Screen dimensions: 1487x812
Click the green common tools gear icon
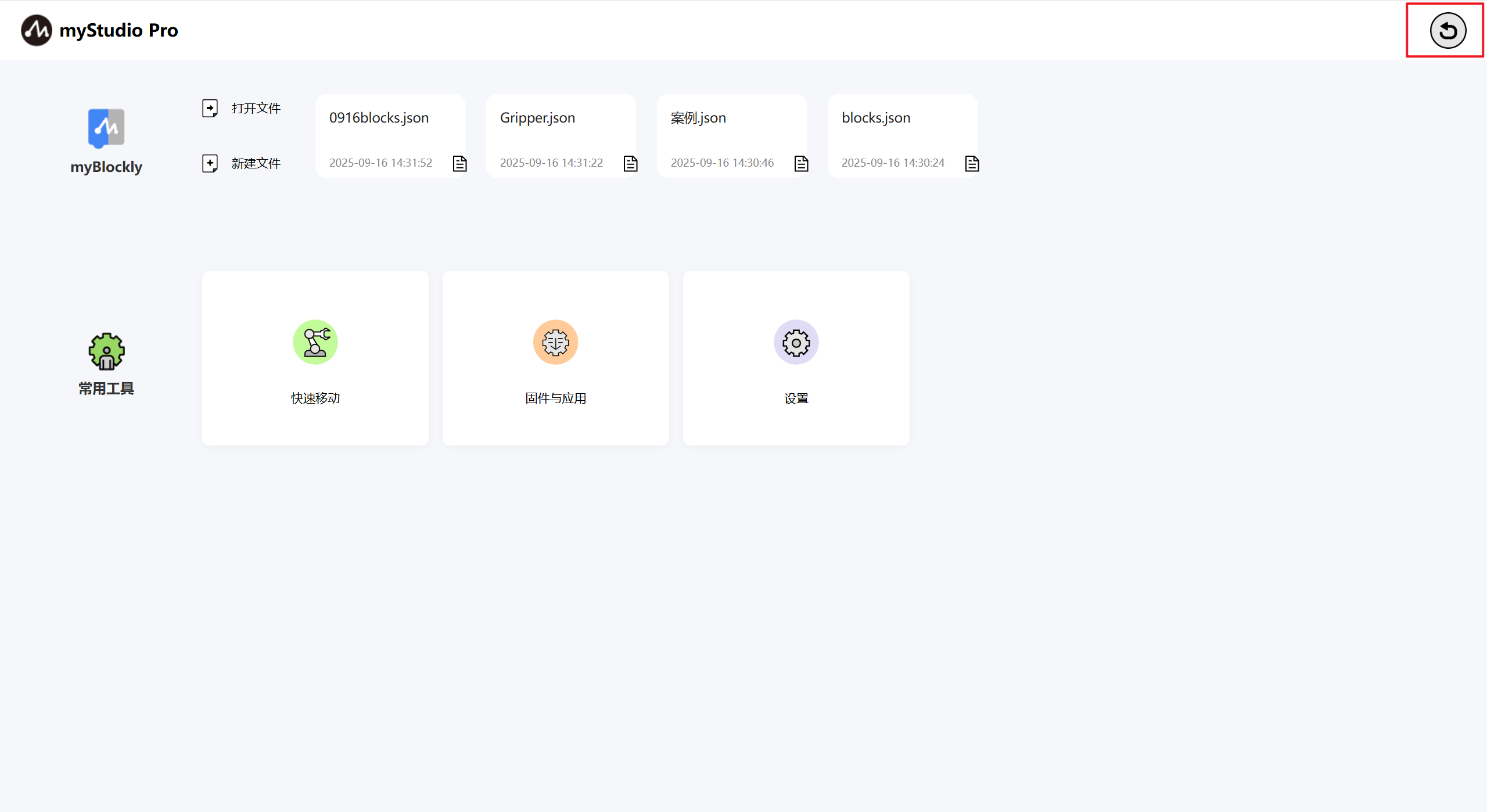click(x=106, y=351)
